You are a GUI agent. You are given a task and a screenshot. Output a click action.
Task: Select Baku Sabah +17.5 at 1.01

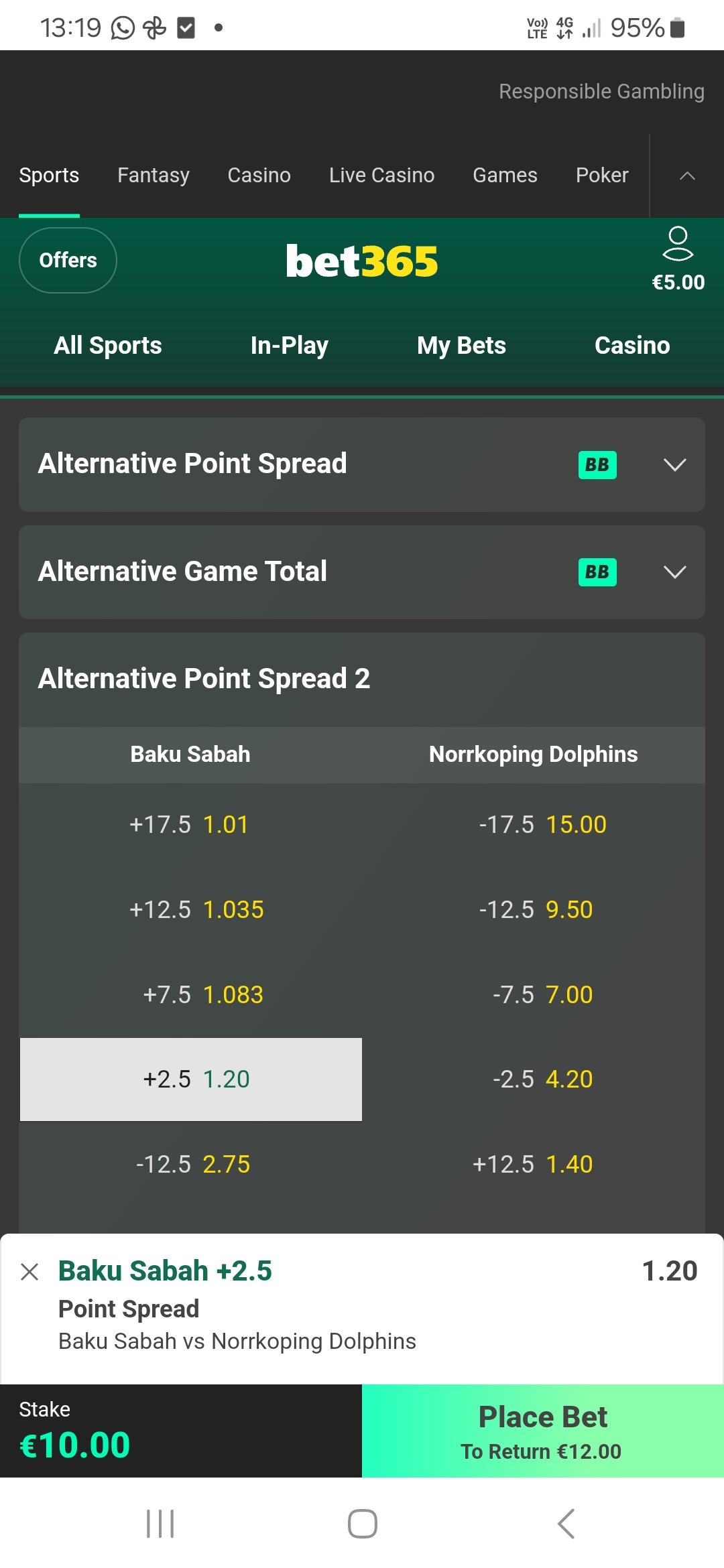coord(191,824)
